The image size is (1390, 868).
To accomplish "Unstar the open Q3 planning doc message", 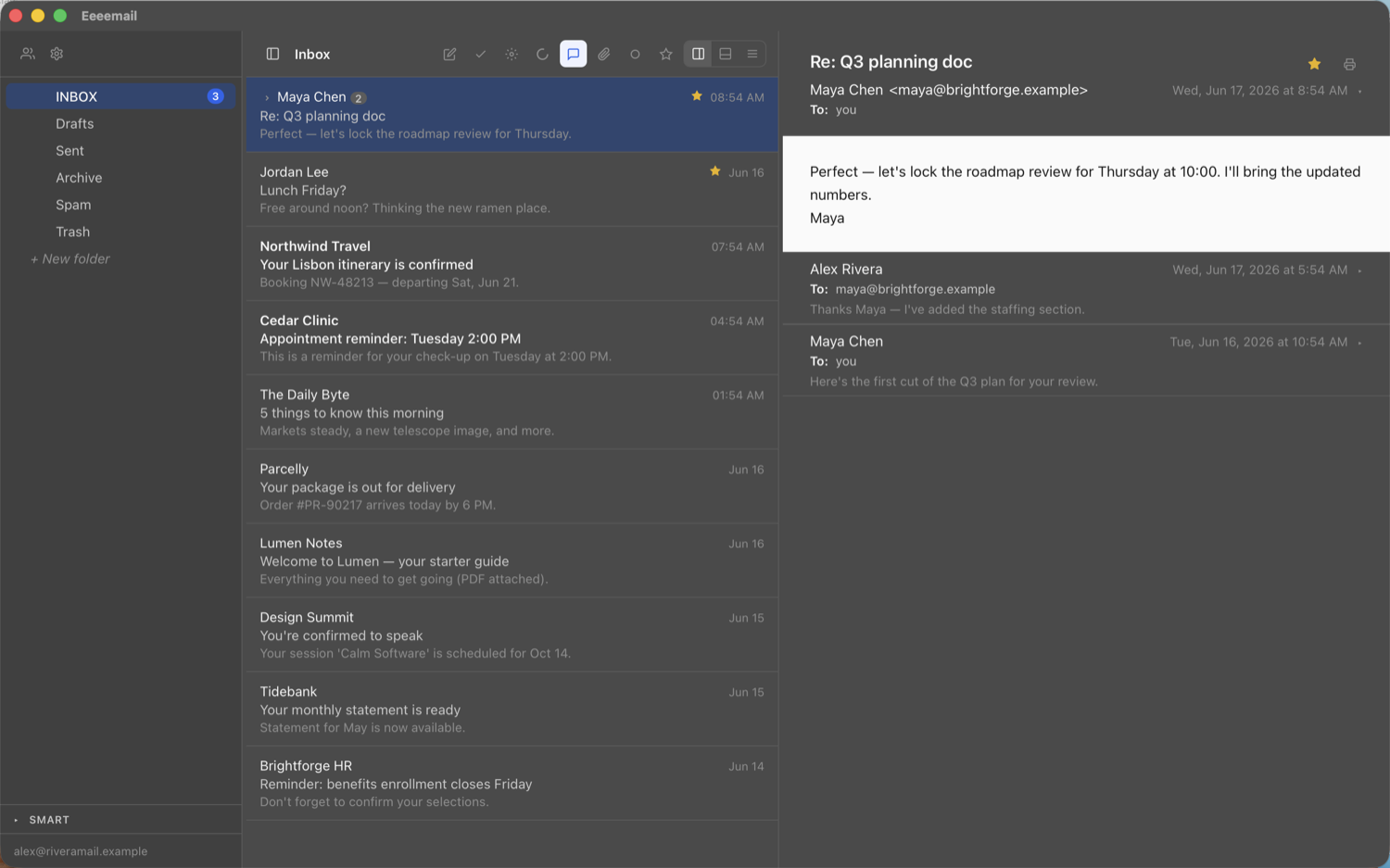I will tap(1314, 64).
